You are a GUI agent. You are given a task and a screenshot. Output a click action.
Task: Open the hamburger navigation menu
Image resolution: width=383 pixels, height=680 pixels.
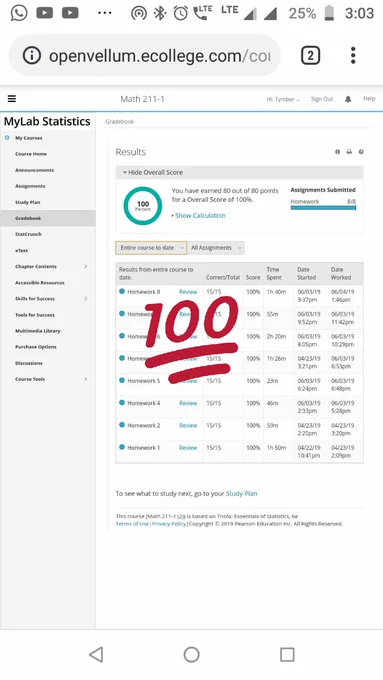tap(12, 99)
